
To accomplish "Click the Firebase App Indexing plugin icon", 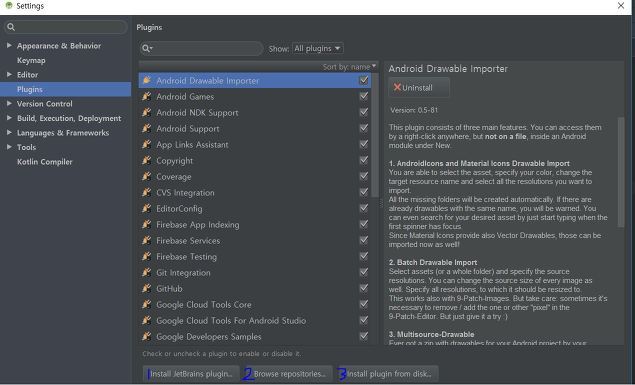I will point(147,224).
